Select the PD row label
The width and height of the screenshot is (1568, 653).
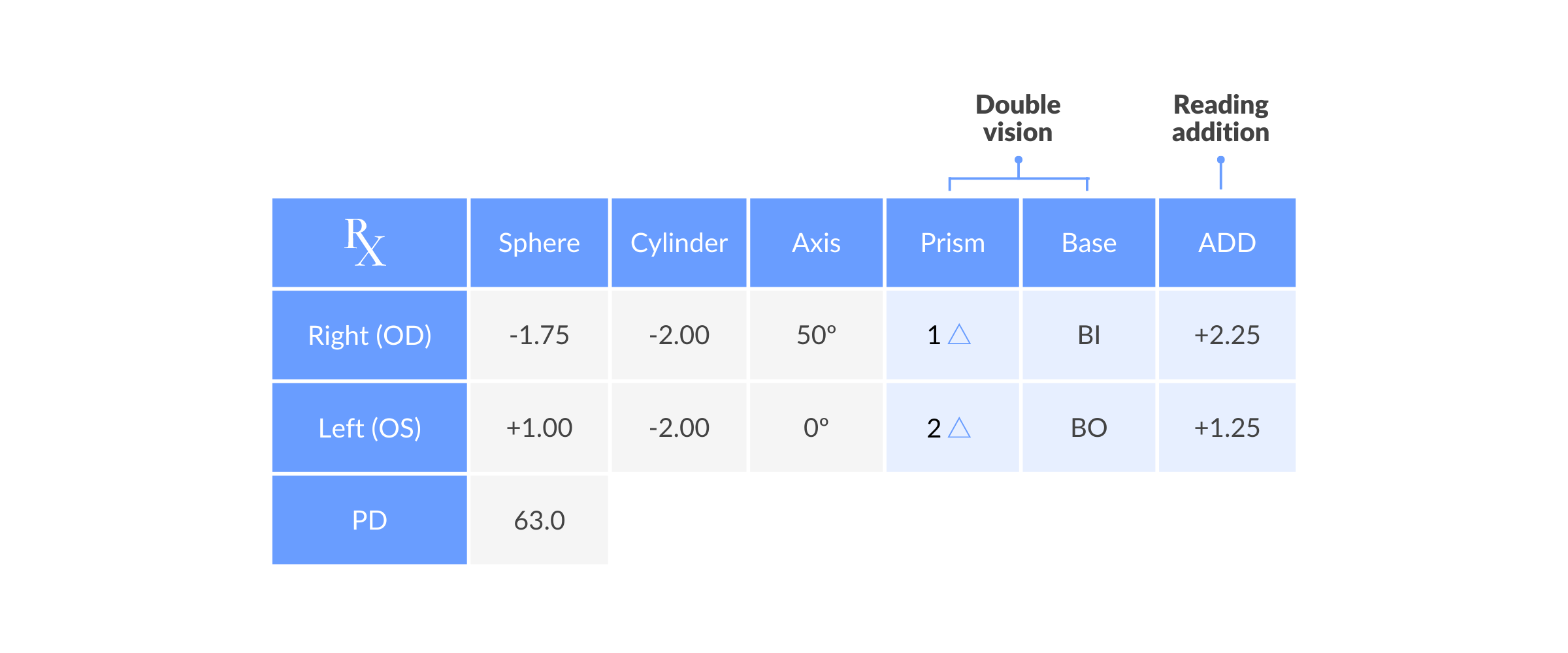click(369, 520)
